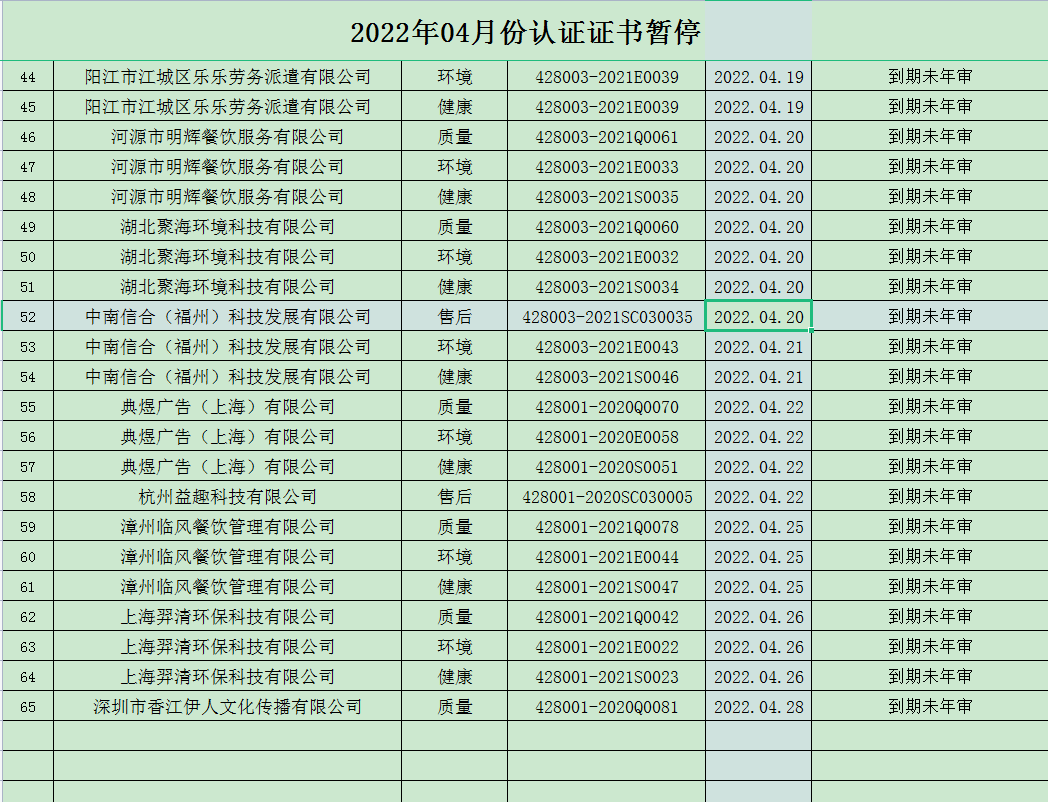
Task: Click row number 65 cell
Action: pos(28,707)
